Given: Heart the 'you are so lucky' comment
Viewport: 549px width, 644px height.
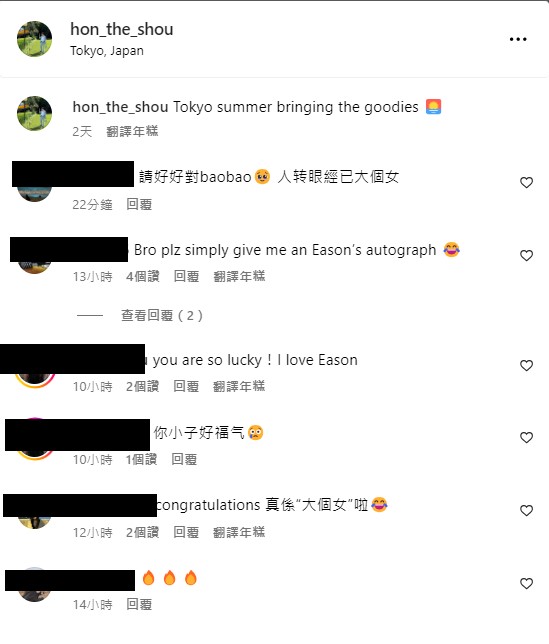Looking at the screenshot, I should coord(526,365).
